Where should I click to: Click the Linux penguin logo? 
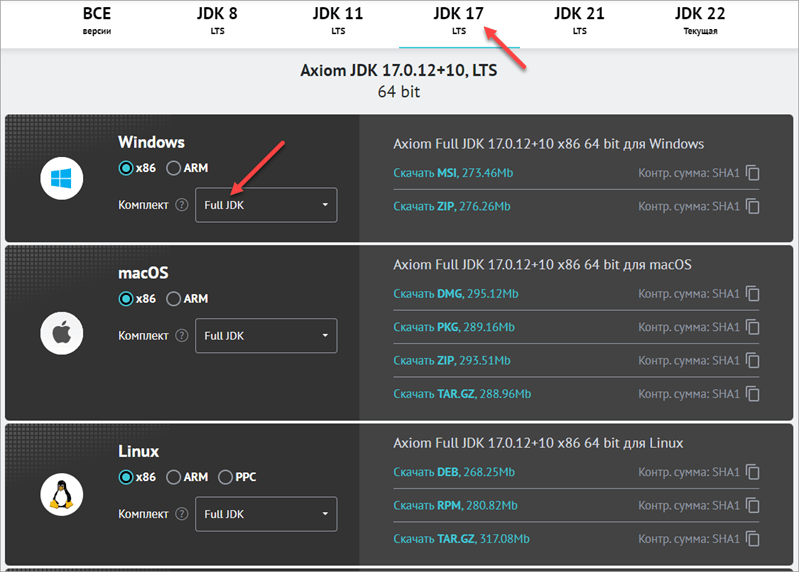62,495
